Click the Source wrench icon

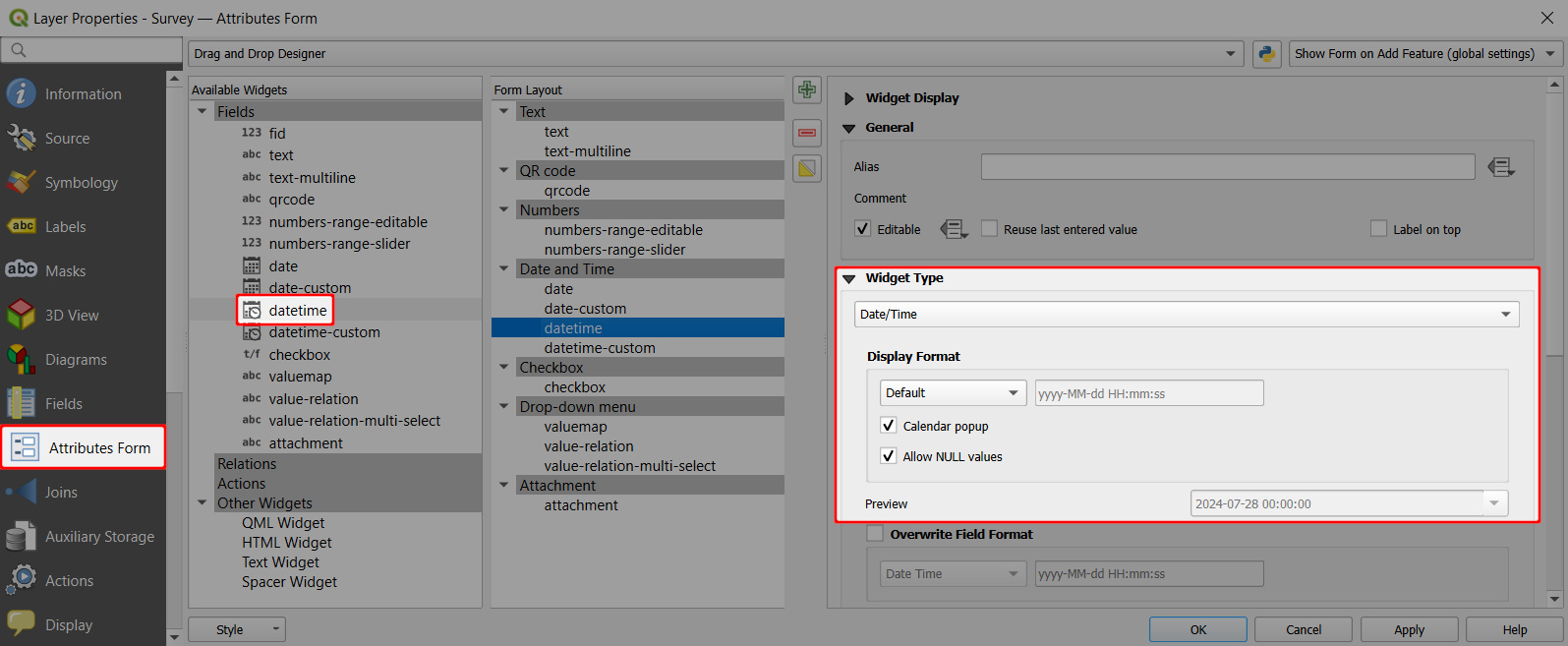[x=21, y=138]
